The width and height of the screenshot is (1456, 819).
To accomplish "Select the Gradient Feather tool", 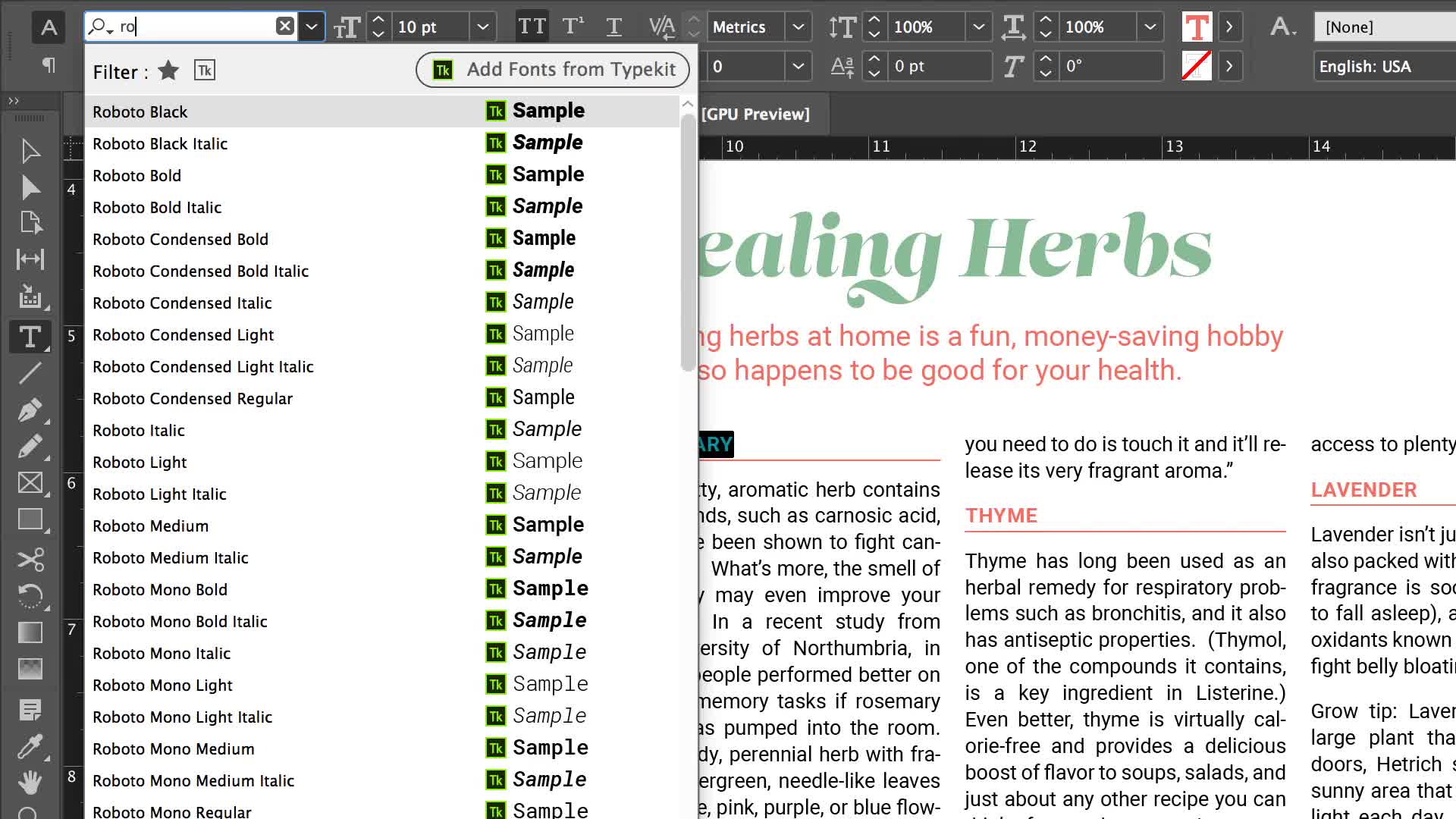I will click(30, 669).
